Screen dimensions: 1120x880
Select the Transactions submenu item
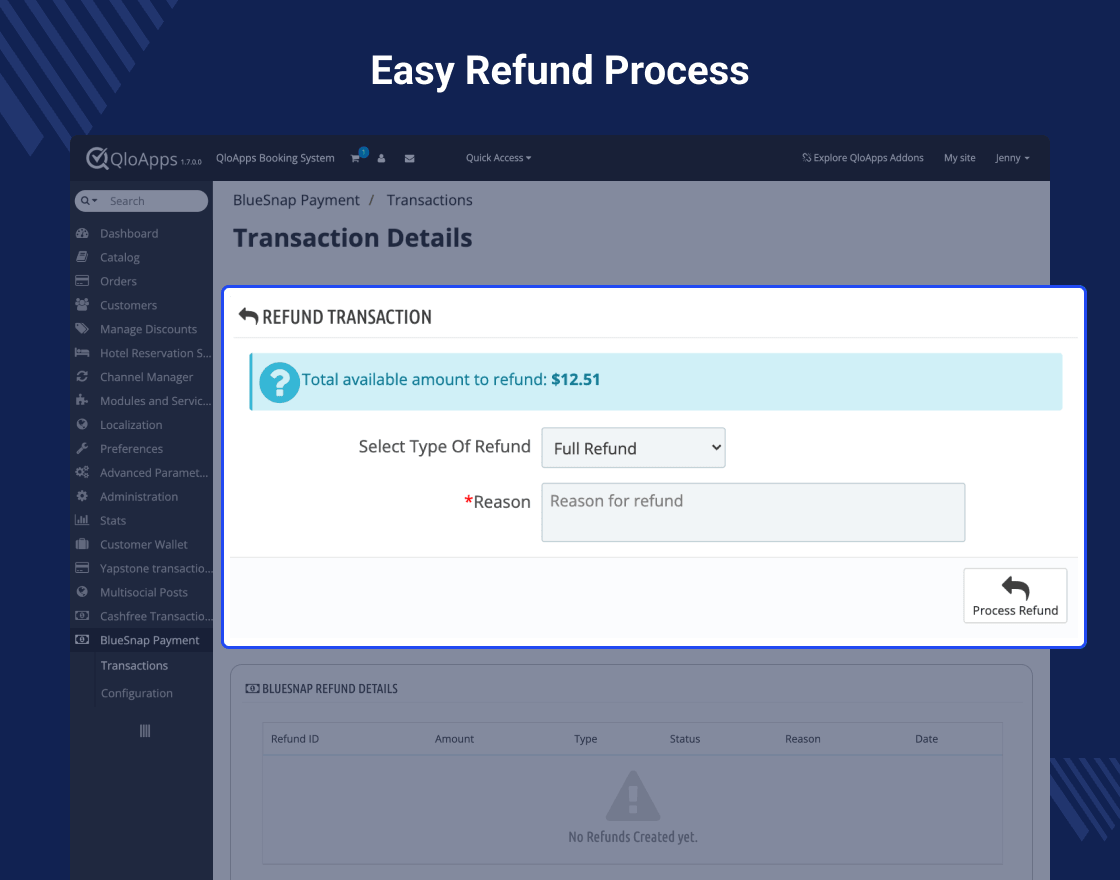[134, 665]
